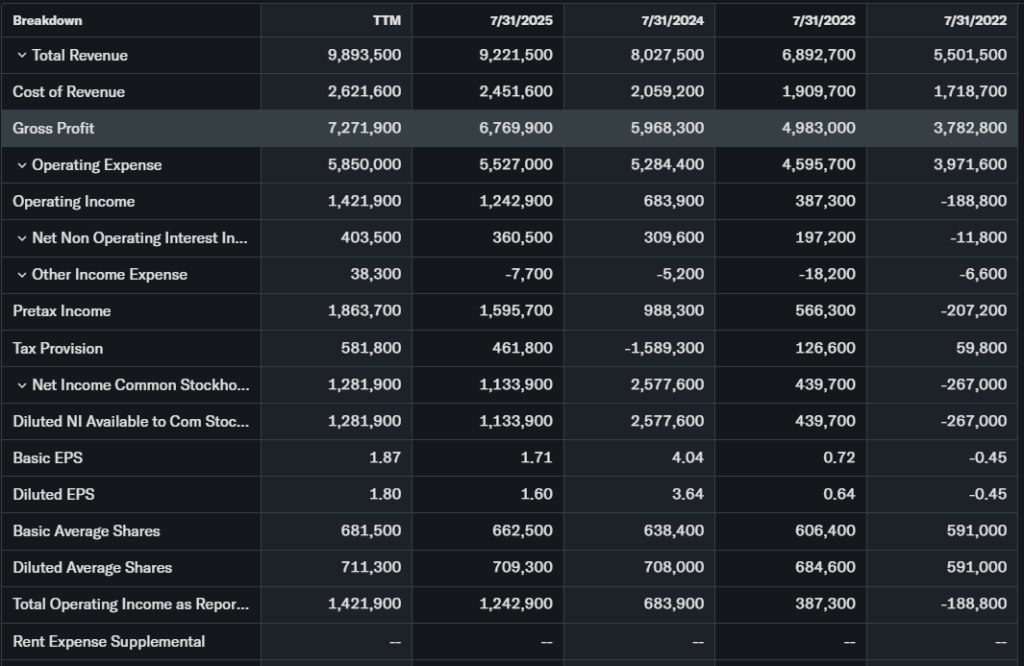The image size is (1024, 666).
Task: Expand the Other Income Expense chevron
Action: click(x=21, y=275)
